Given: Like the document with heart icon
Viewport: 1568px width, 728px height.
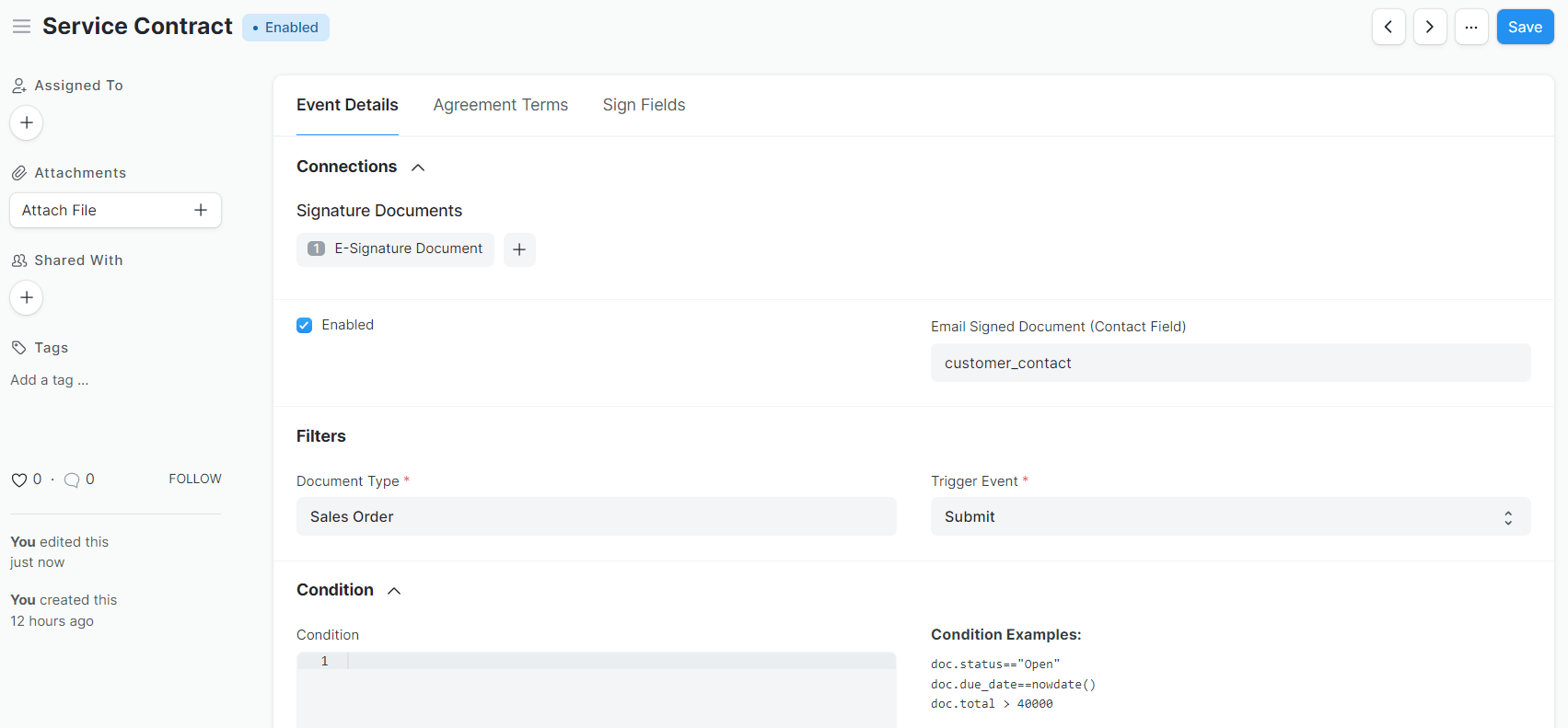Looking at the screenshot, I should point(19,480).
